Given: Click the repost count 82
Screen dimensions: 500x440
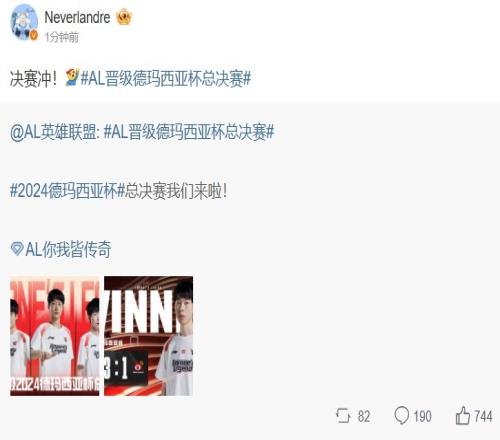Looking at the screenshot, I should 364,416.
